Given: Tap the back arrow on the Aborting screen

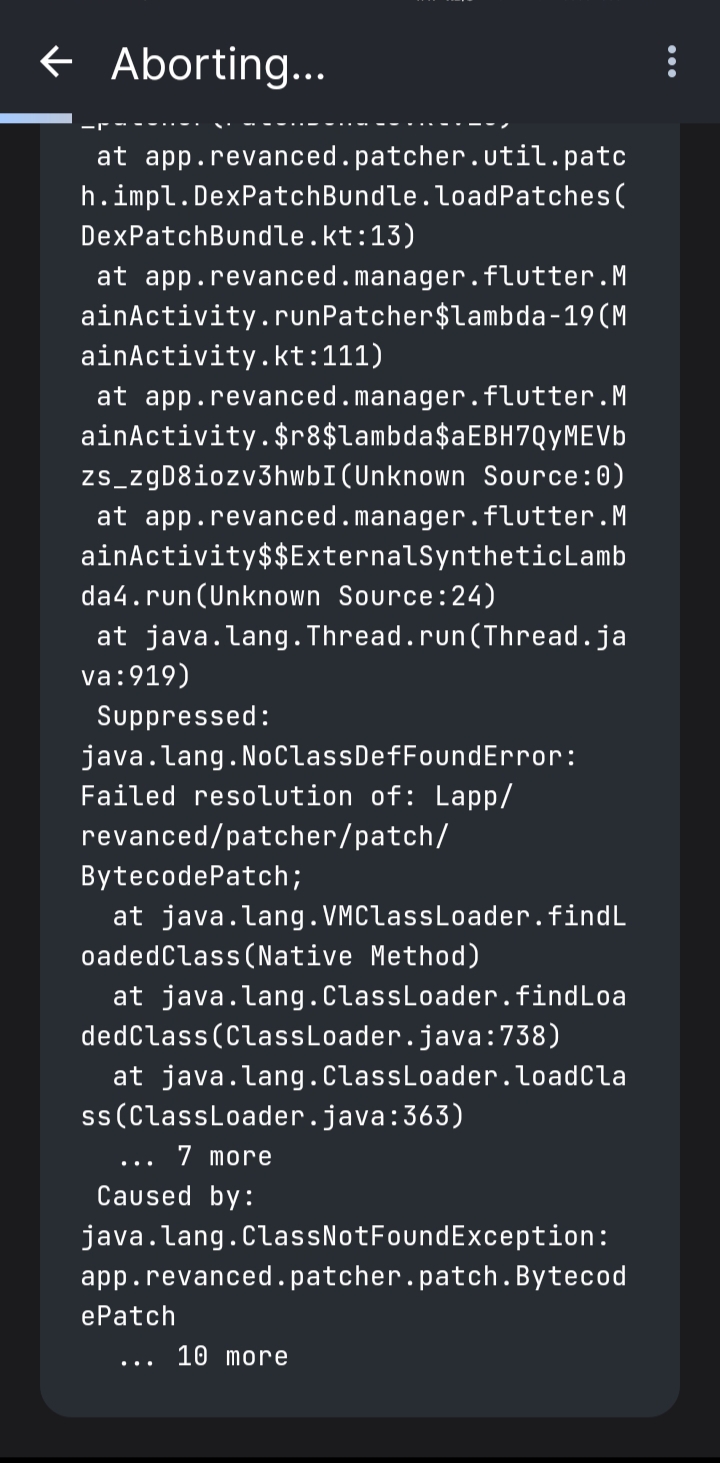Looking at the screenshot, I should (57, 64).
